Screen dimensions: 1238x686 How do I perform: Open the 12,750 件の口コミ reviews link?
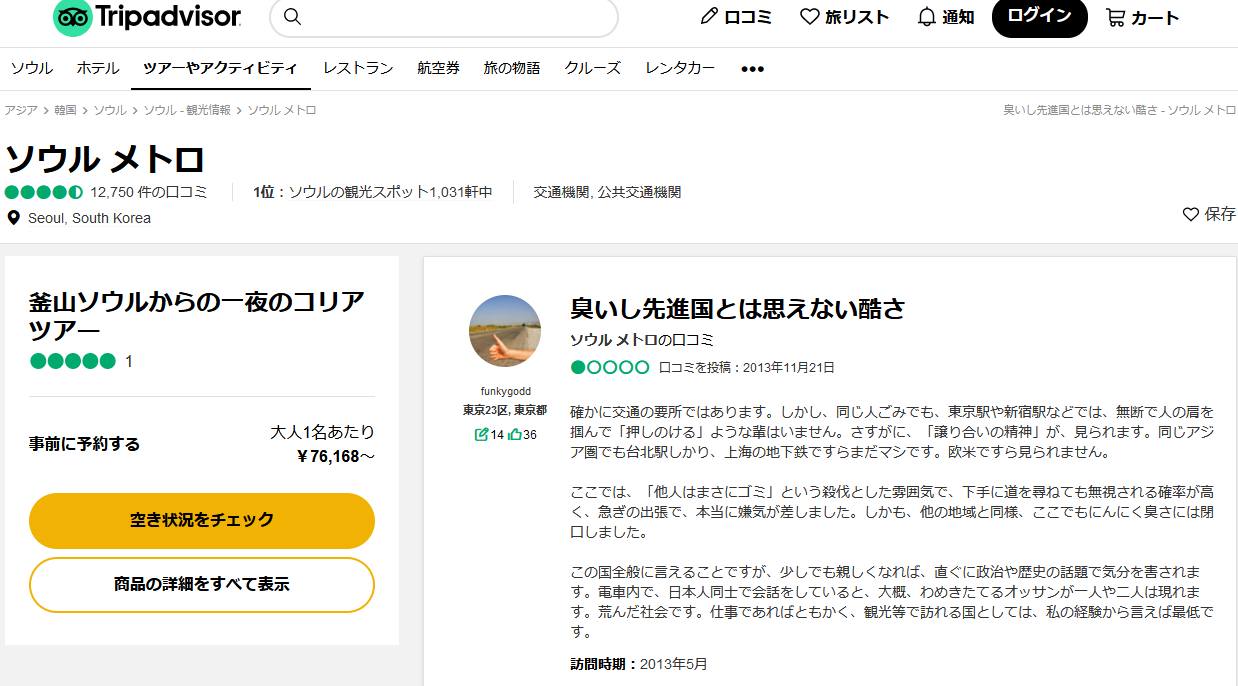148,192
